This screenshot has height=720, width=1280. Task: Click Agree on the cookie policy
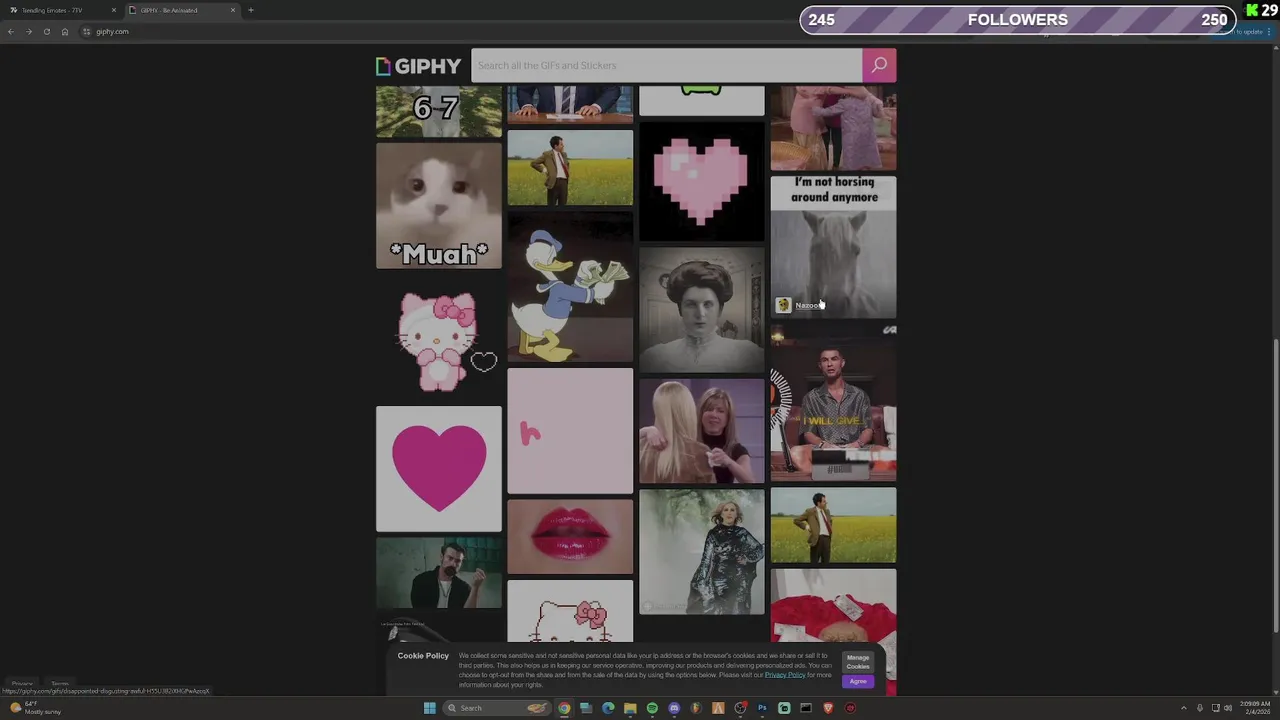(858, 681)
